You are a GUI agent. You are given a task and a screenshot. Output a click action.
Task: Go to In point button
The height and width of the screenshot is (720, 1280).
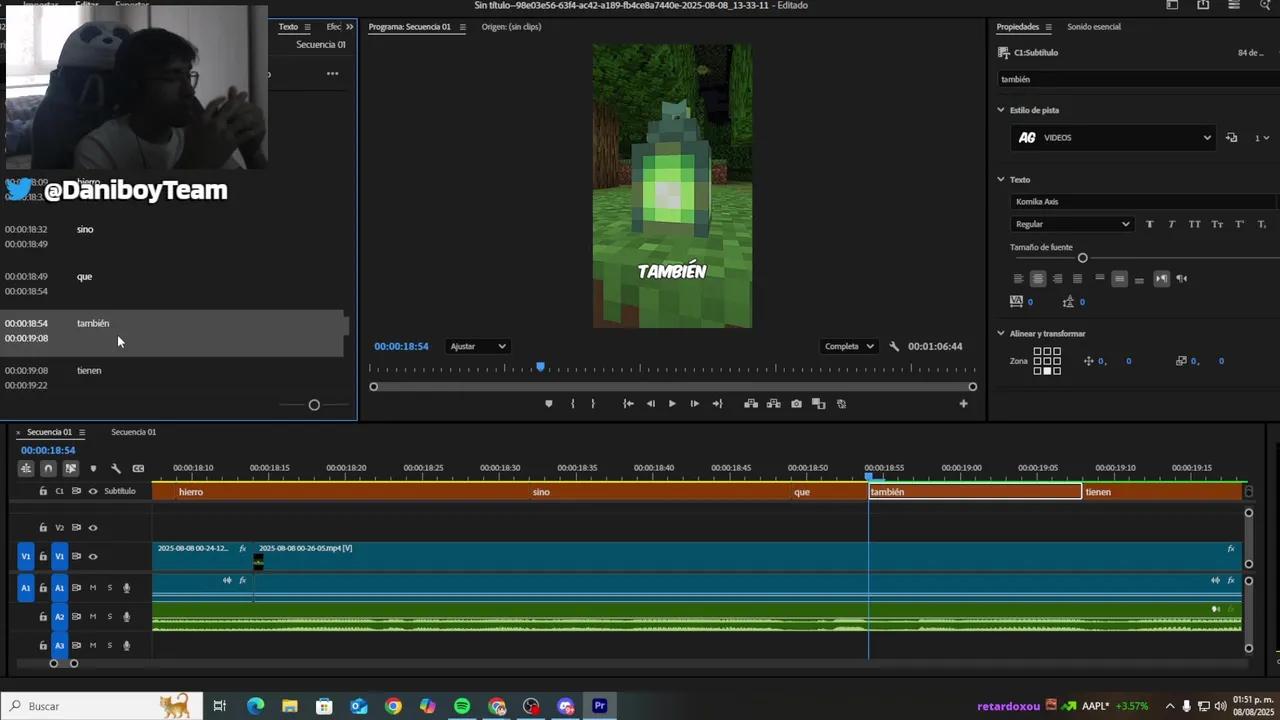pos(628,404)
